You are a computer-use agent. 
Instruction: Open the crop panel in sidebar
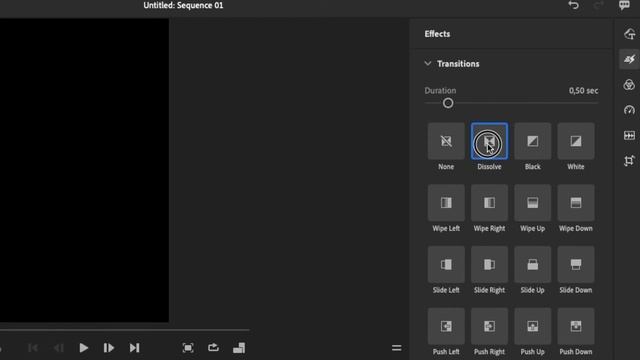(629, 160)
